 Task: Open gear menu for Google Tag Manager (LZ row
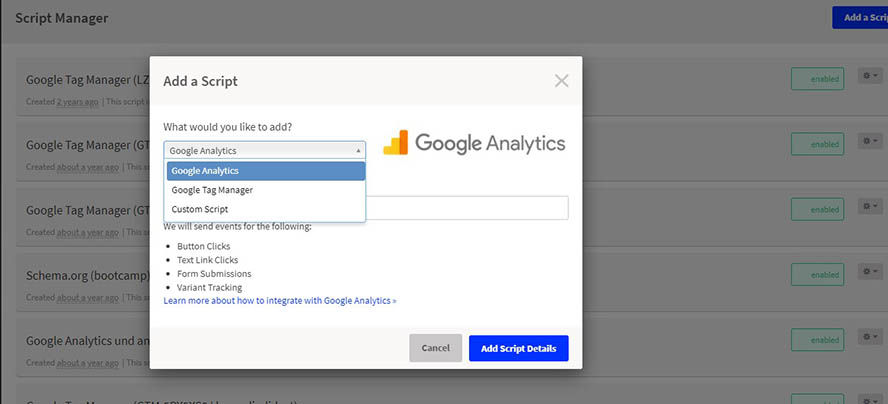tap(870, 75)
